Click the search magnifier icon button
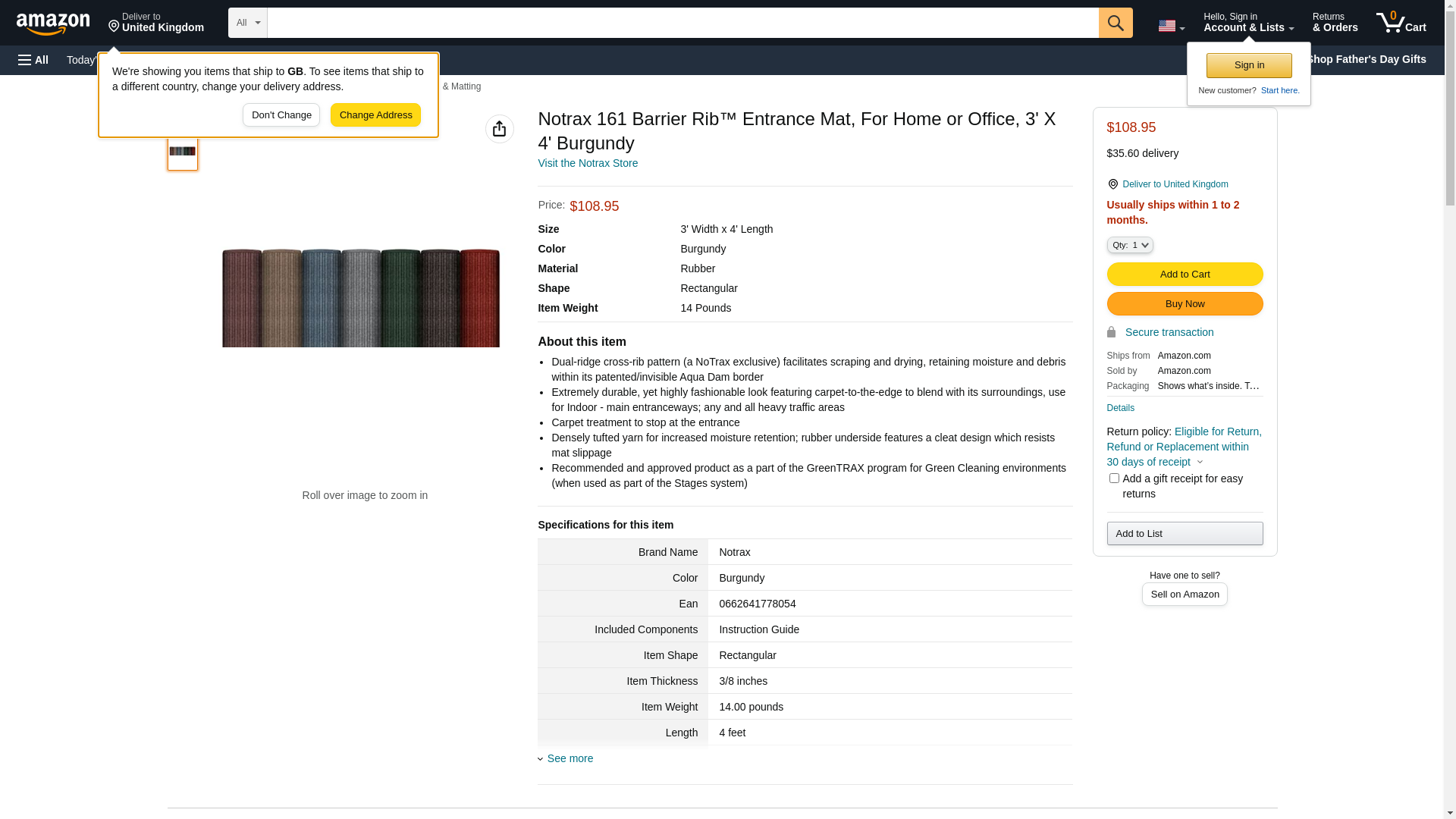The width and height of the screenshot is (1456, 819). point(1115,23)
